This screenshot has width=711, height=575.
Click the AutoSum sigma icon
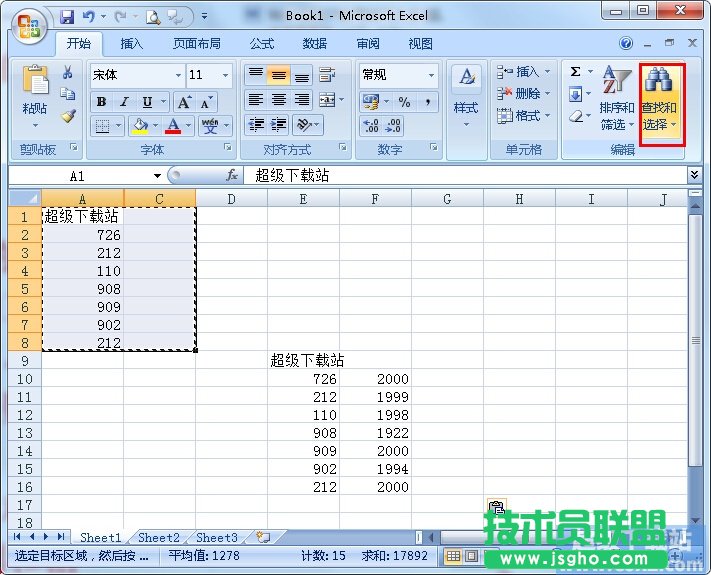576,72
